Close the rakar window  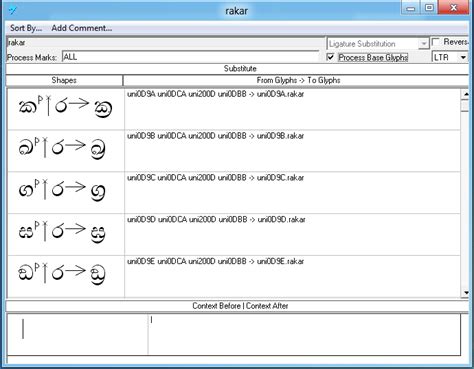(454, 7)
